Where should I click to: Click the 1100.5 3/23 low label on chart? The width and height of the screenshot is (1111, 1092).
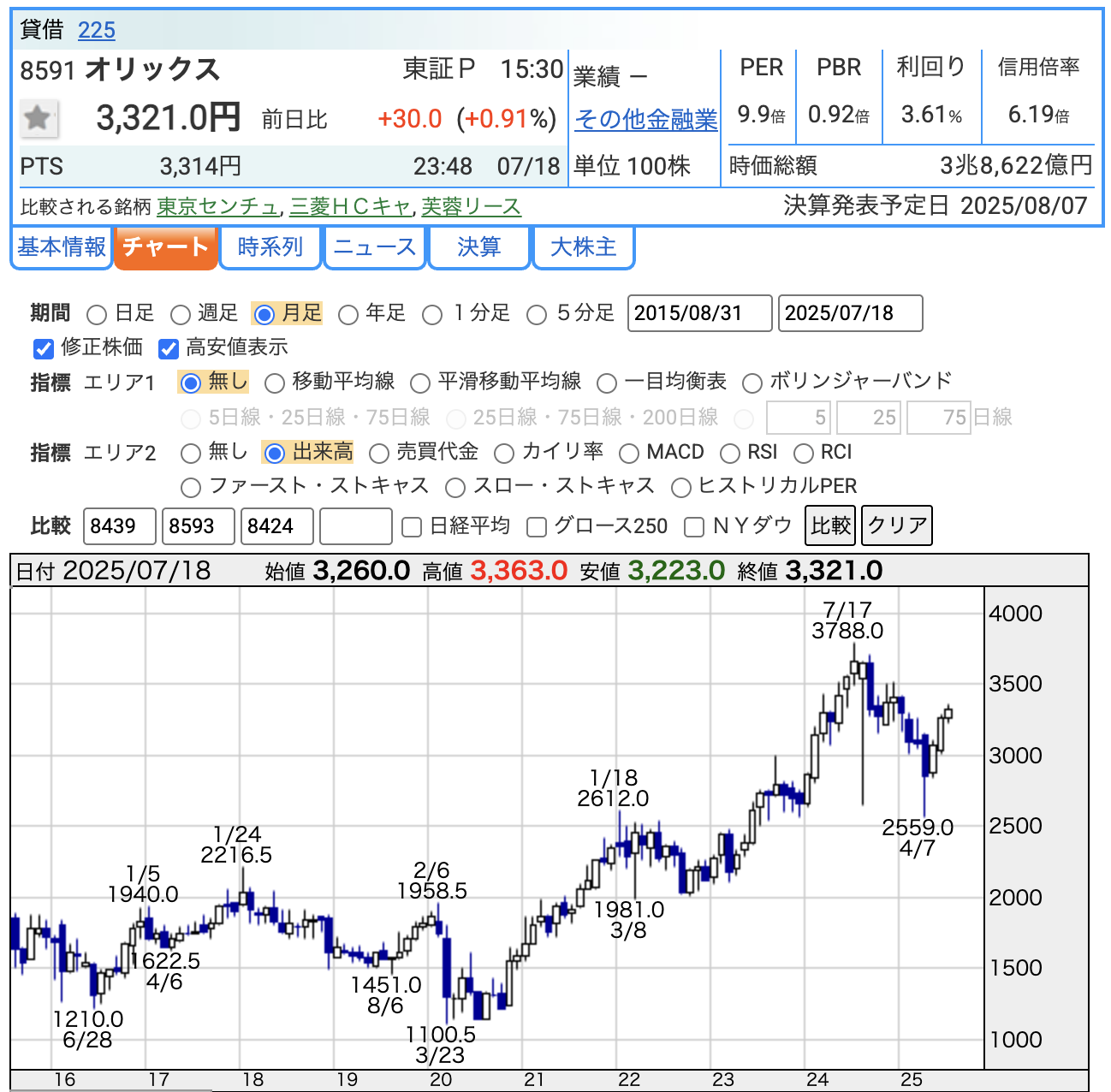(440, 1045)
